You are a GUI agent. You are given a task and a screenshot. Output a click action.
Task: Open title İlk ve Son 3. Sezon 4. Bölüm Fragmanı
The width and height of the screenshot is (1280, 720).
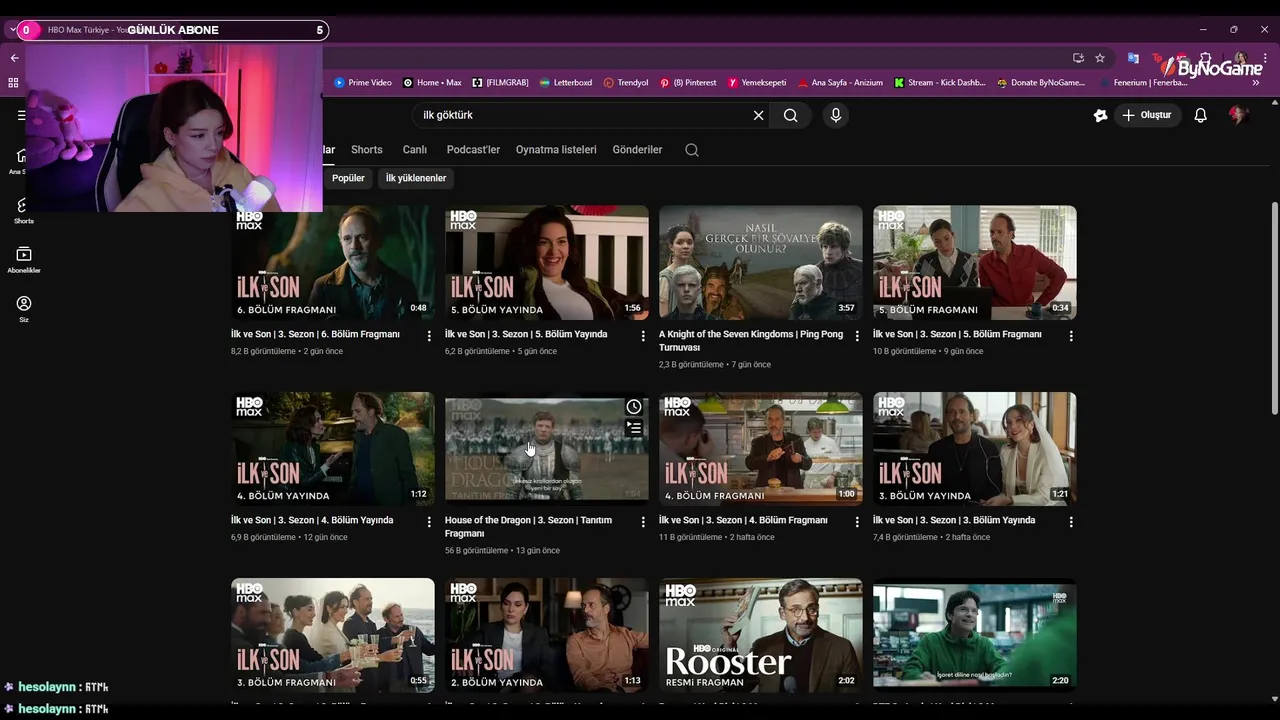[743, 520]
